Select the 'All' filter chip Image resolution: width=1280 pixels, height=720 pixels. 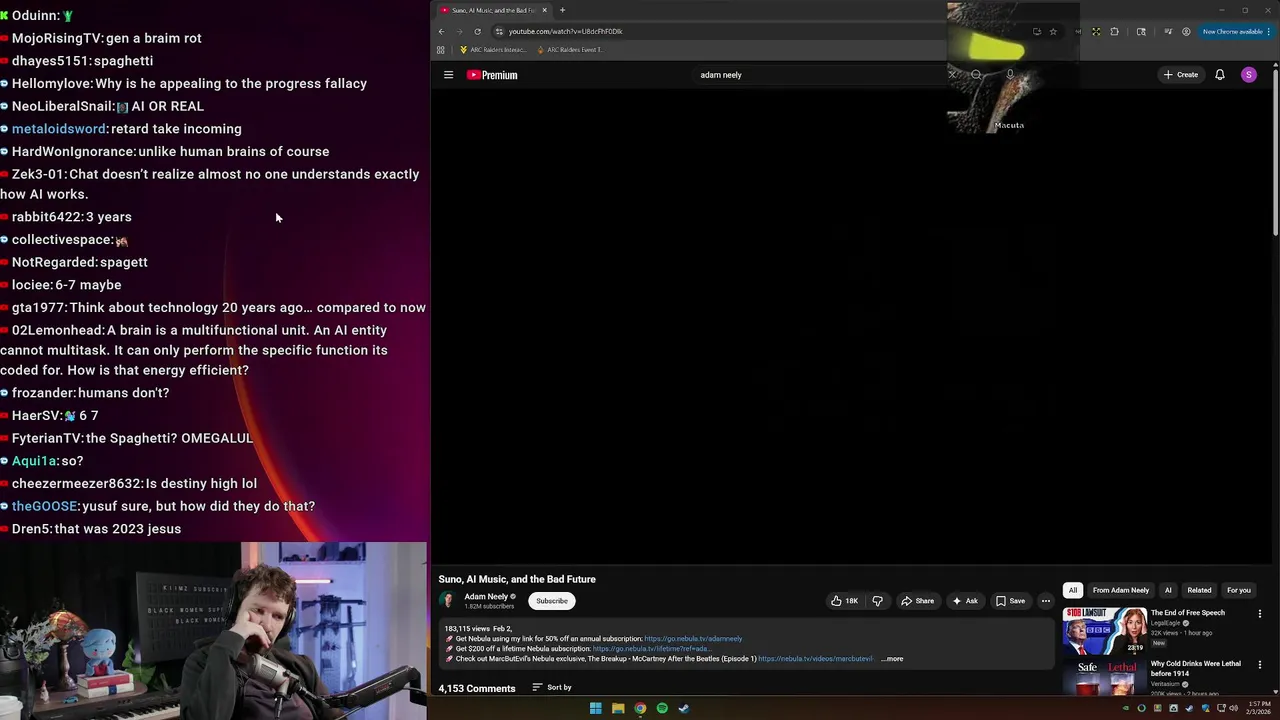tap(1072, 590)
